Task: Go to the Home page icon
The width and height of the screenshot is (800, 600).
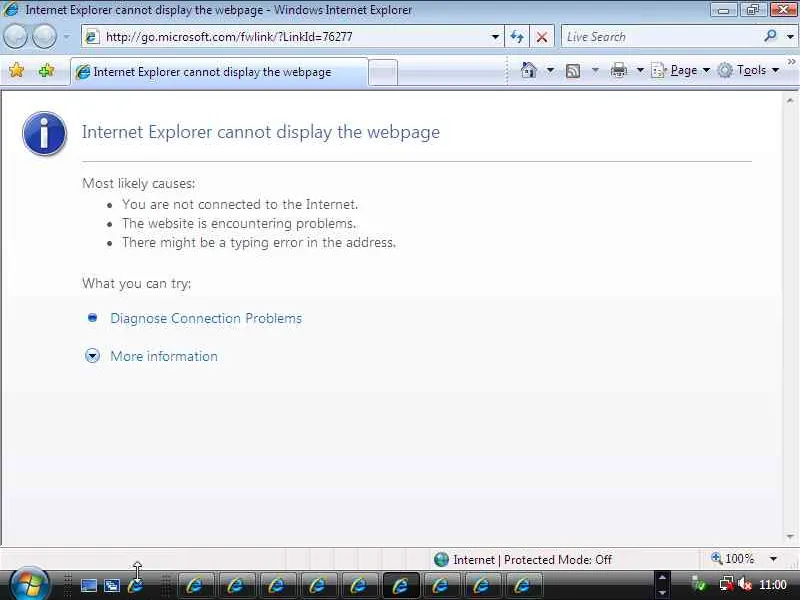Action: click(529, 70)
